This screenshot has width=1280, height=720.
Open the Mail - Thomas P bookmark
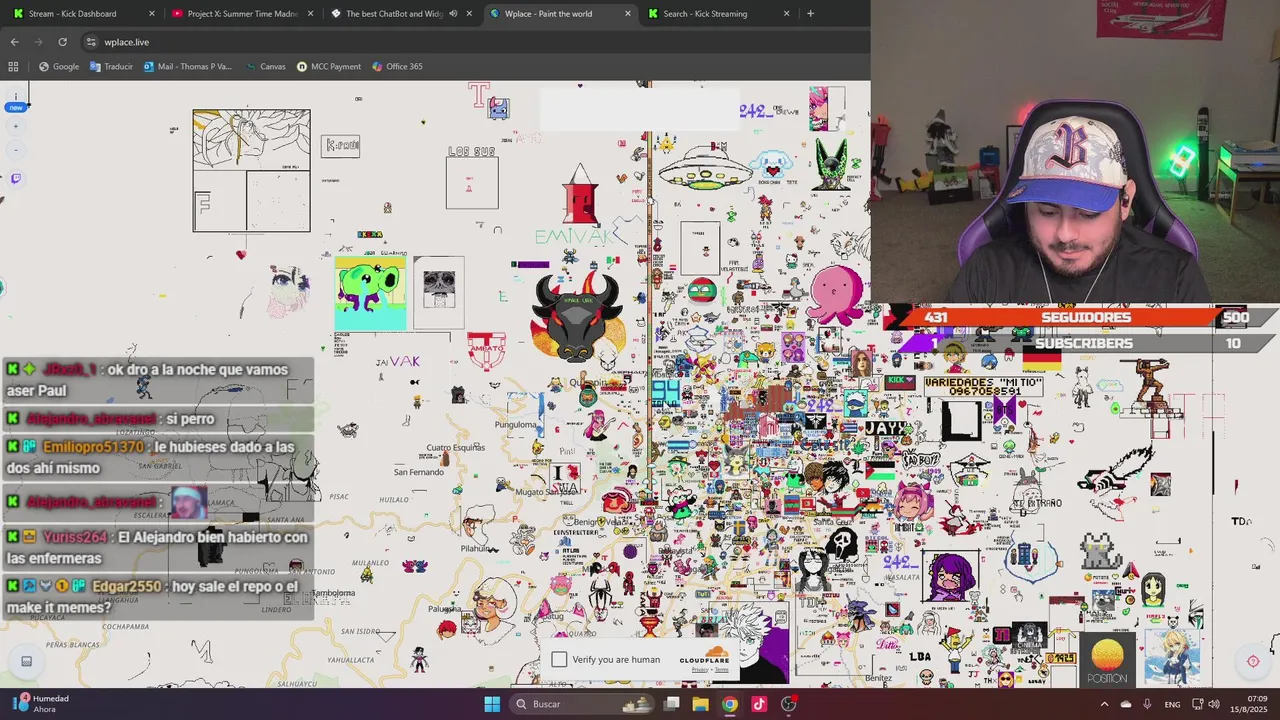[188, 66]
